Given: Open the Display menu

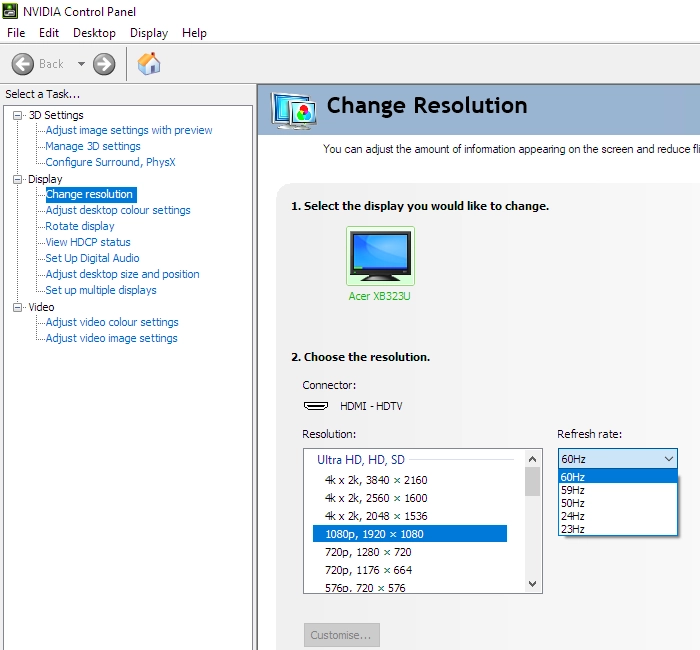Looking at the screenshot, I should 149,33.
